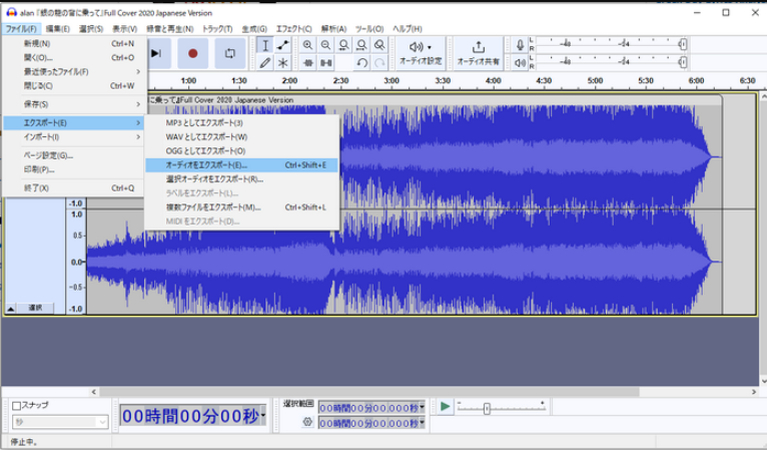Select the I-beam Selection tool
This screenshot has width=767, height=450.
click(x=265, y=45)
